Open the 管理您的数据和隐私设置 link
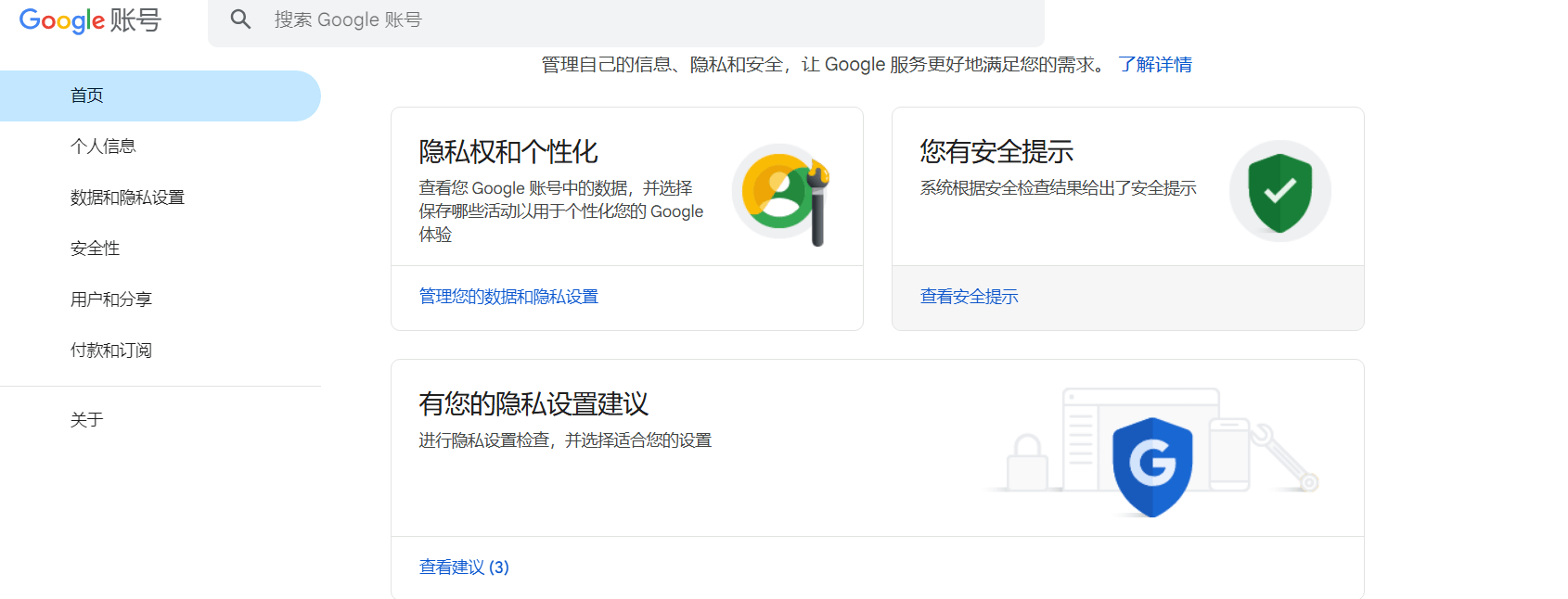 pyautogui.click(x=508, y=297)
